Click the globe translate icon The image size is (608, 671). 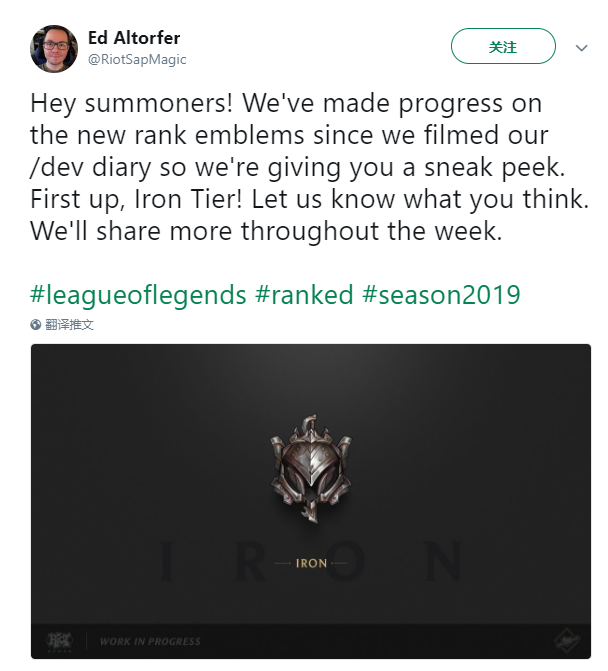[x=36, y=324]
